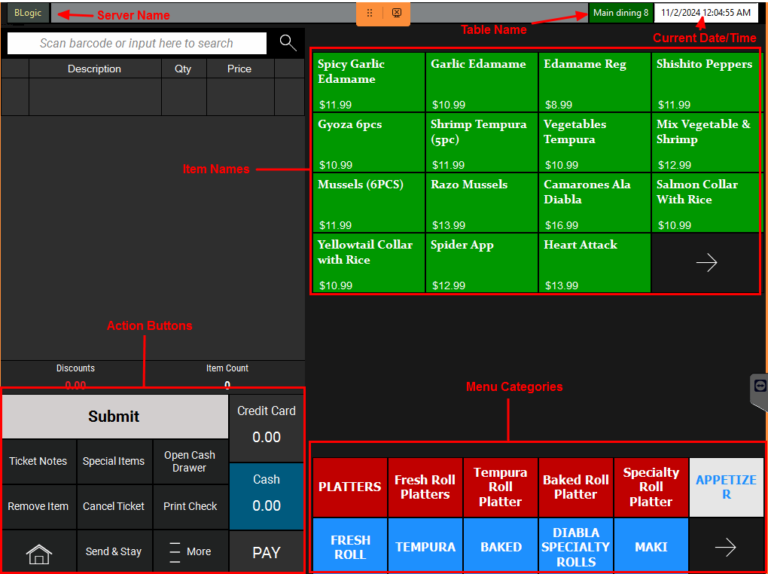Select Specialty Roll Platter category
This screenshot has height=574, width=768.
click(x=651, y=487)
